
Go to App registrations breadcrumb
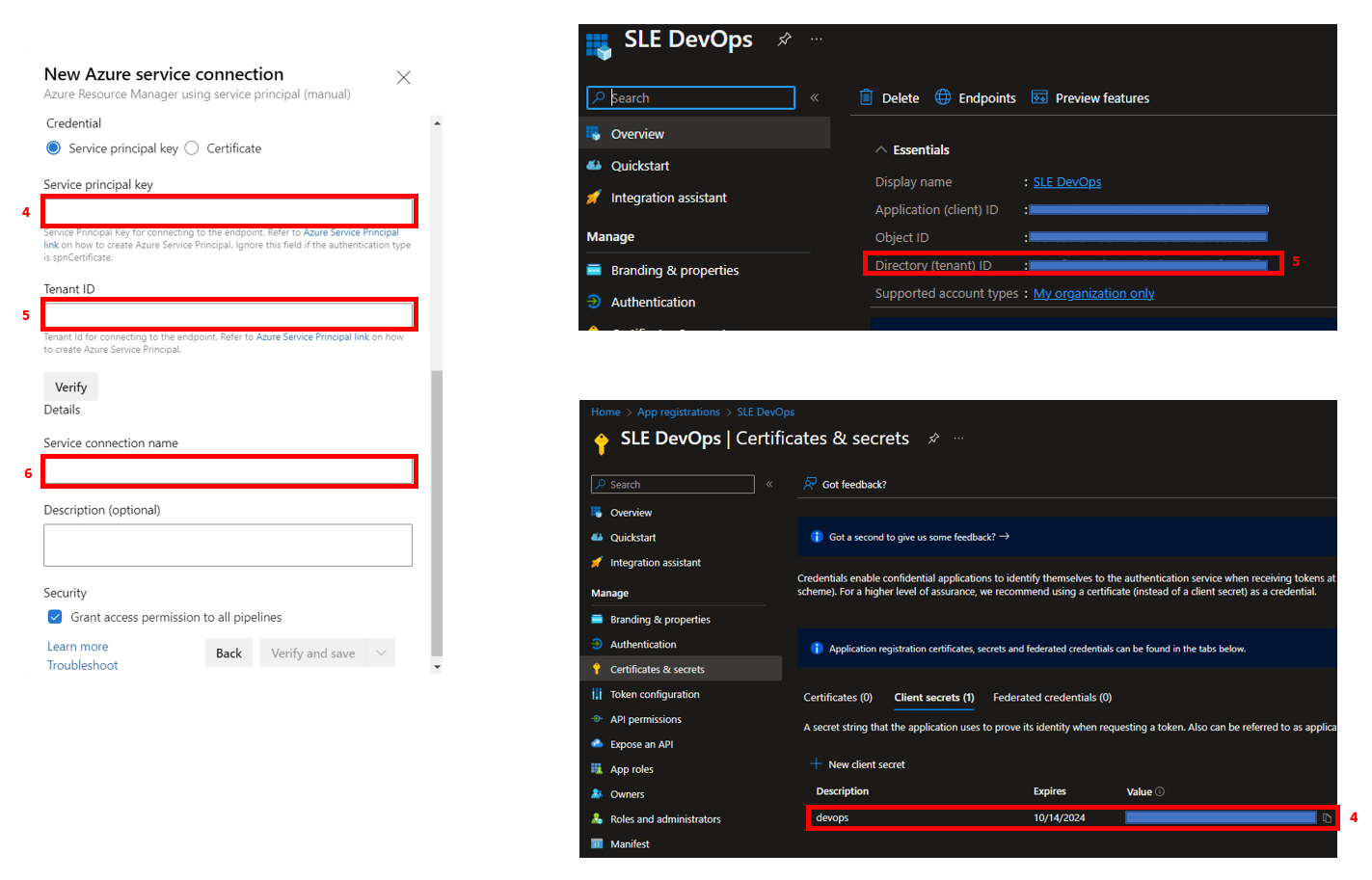click(x=678, y=412)
